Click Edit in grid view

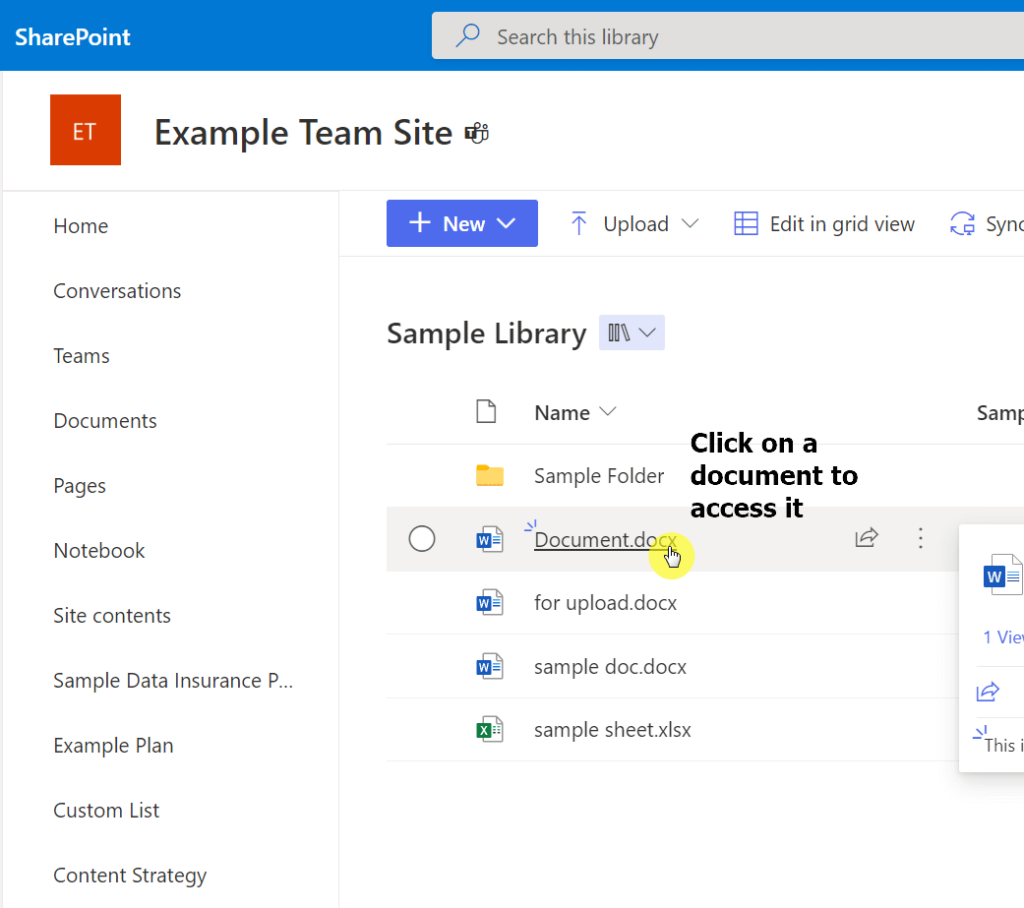(824, 223)
